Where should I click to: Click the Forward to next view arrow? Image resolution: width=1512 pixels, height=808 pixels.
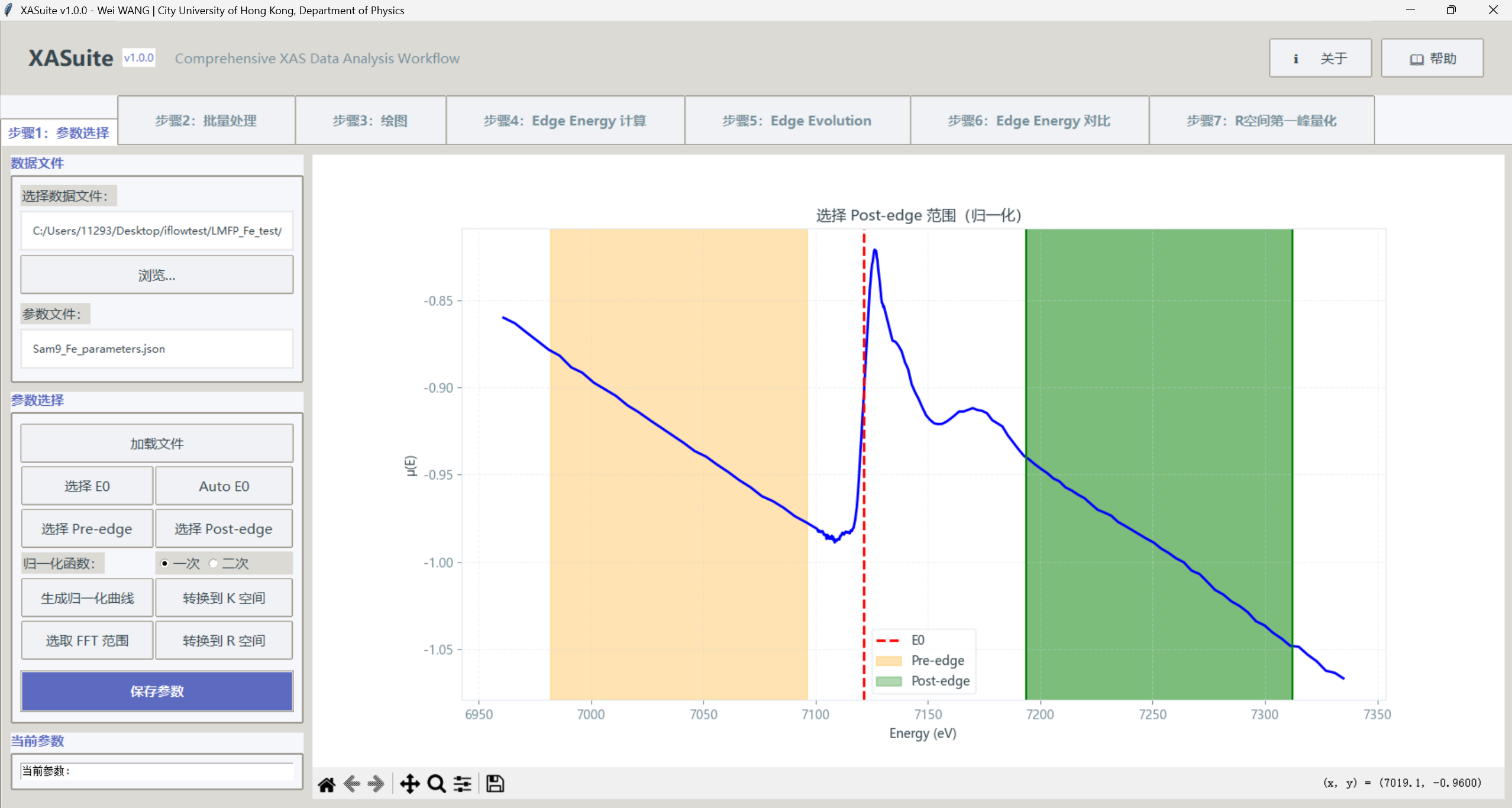[x=376, y=784]
